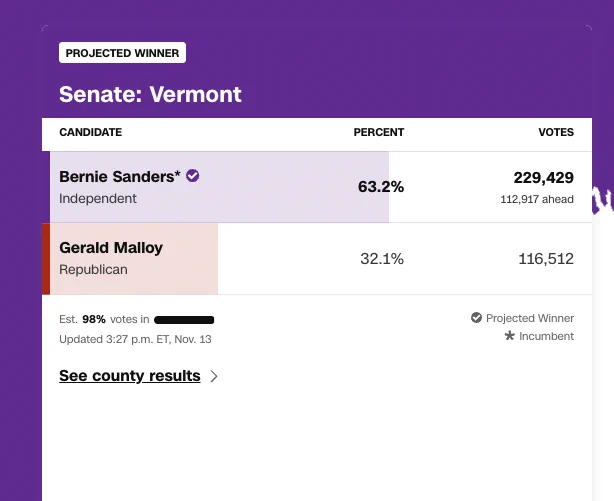Click the VOTES column header
Screen dimensions: 614x501
click(556, 132)
